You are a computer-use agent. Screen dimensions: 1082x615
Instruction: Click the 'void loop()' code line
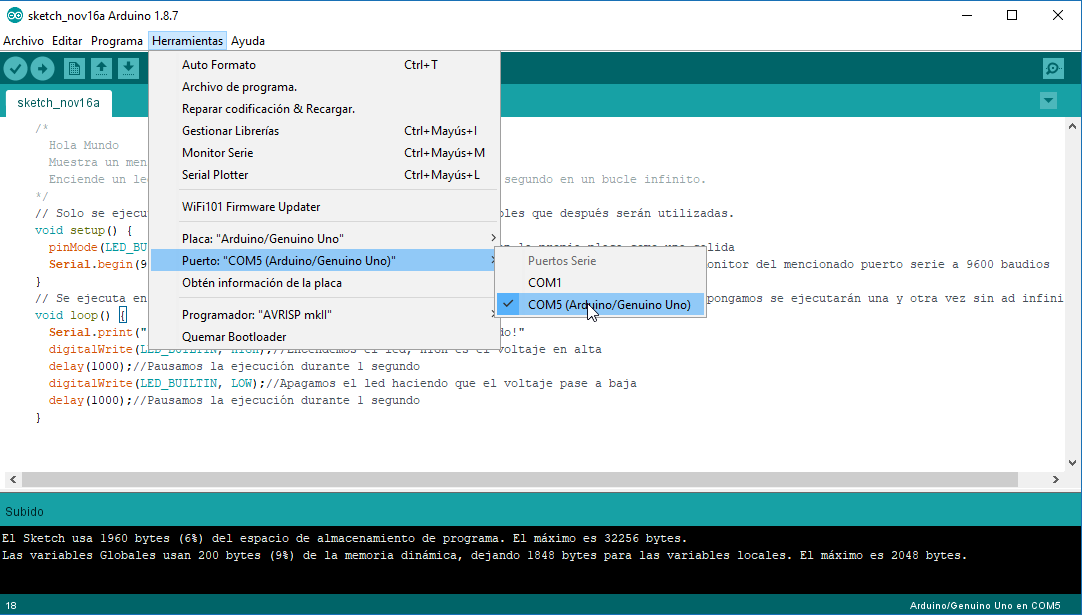tap(79, 315)
